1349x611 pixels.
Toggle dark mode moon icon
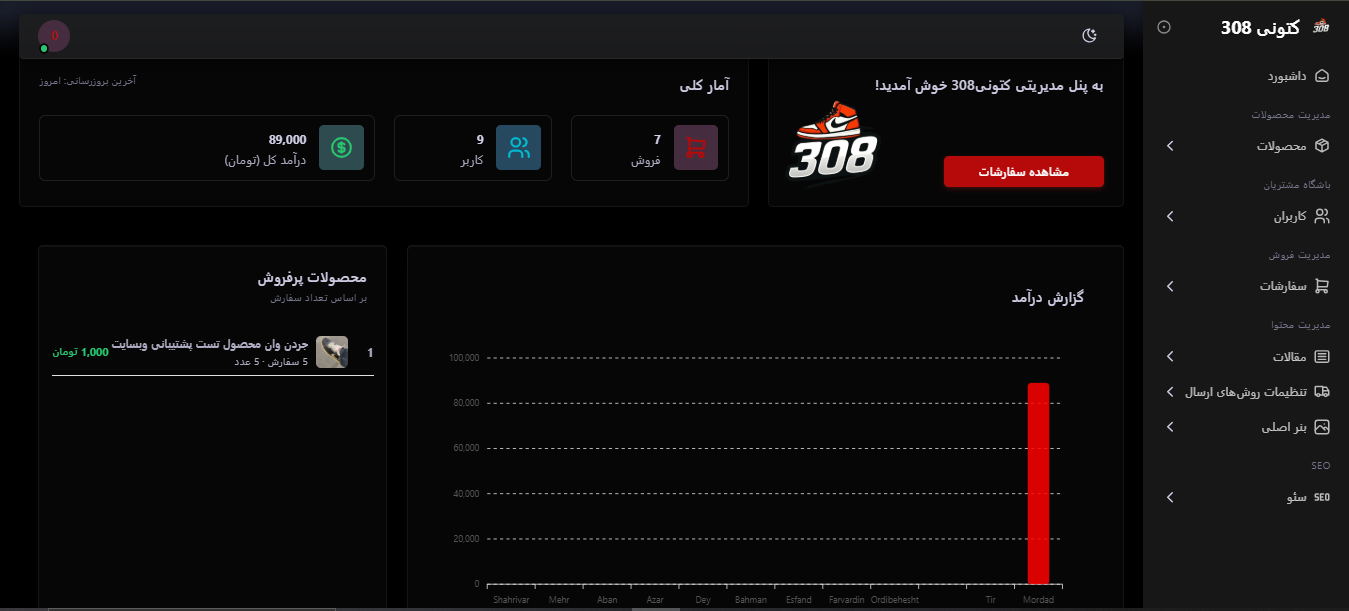click(x=1090, y=36)
